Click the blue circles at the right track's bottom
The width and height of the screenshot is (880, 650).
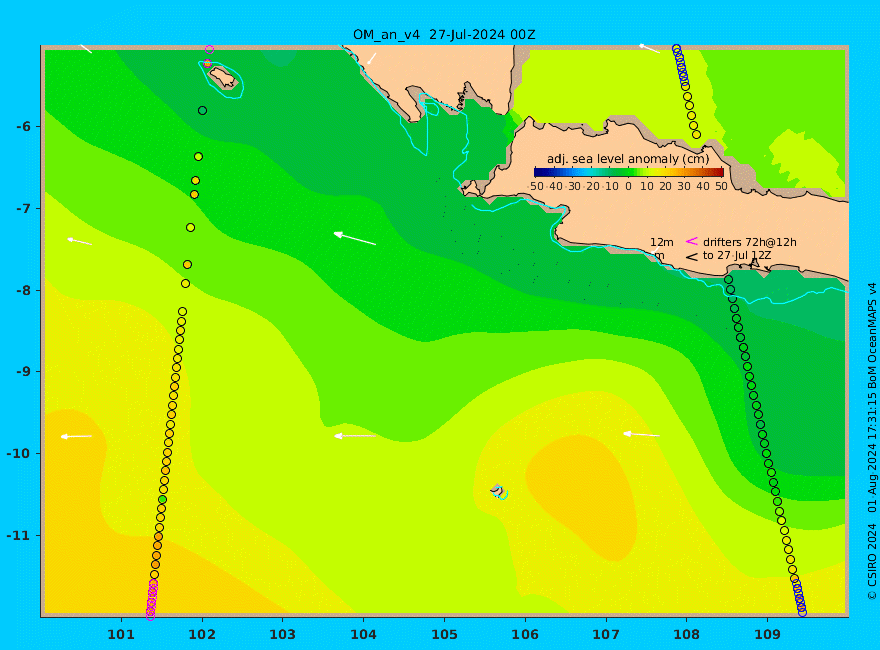click(x=799, y=598)
